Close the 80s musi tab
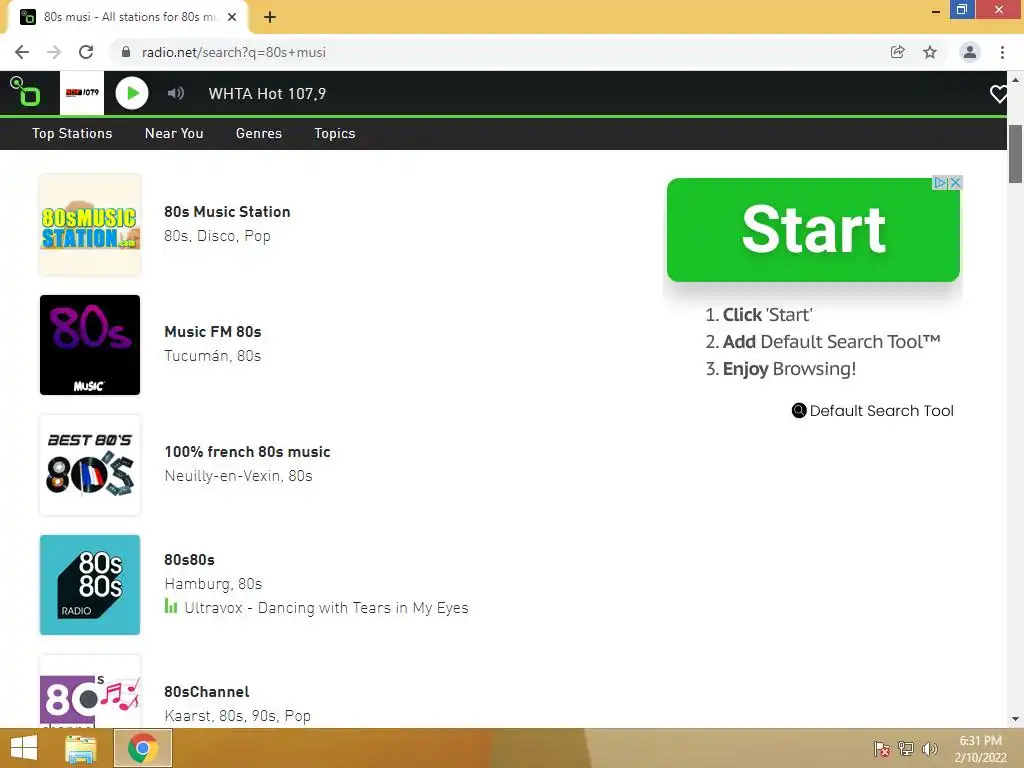The height and width of the screenshot is (768, 1024). (232, 17)
